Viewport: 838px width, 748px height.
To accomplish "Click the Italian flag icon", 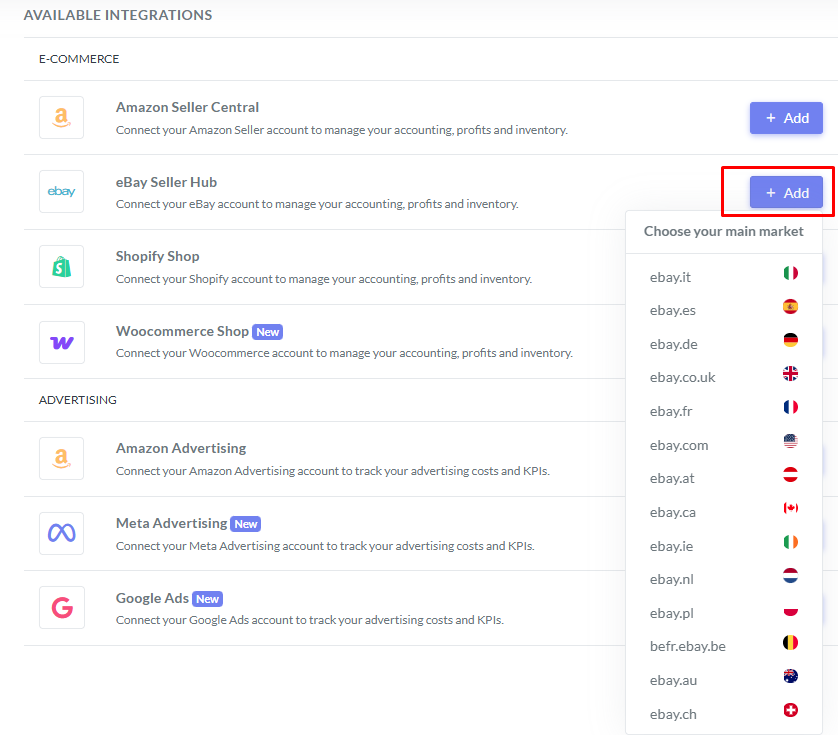I will (x=790, y=273).
